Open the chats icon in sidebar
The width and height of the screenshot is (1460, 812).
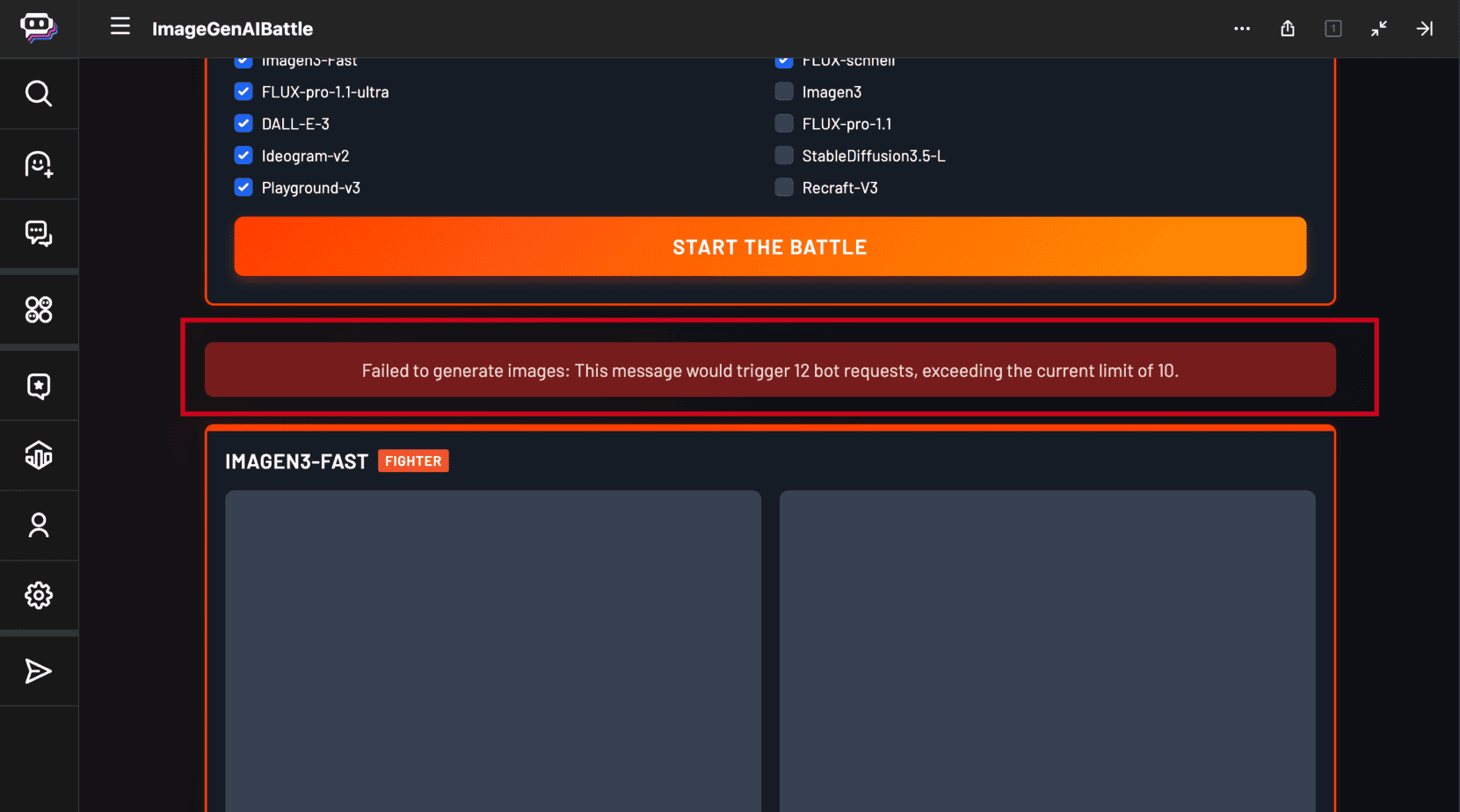39,234
